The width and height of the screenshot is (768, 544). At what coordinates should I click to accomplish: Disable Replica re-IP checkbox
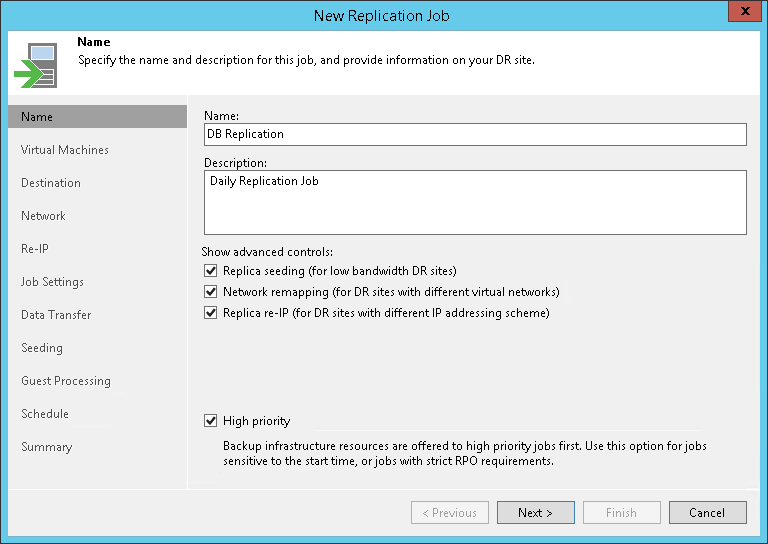210,313
